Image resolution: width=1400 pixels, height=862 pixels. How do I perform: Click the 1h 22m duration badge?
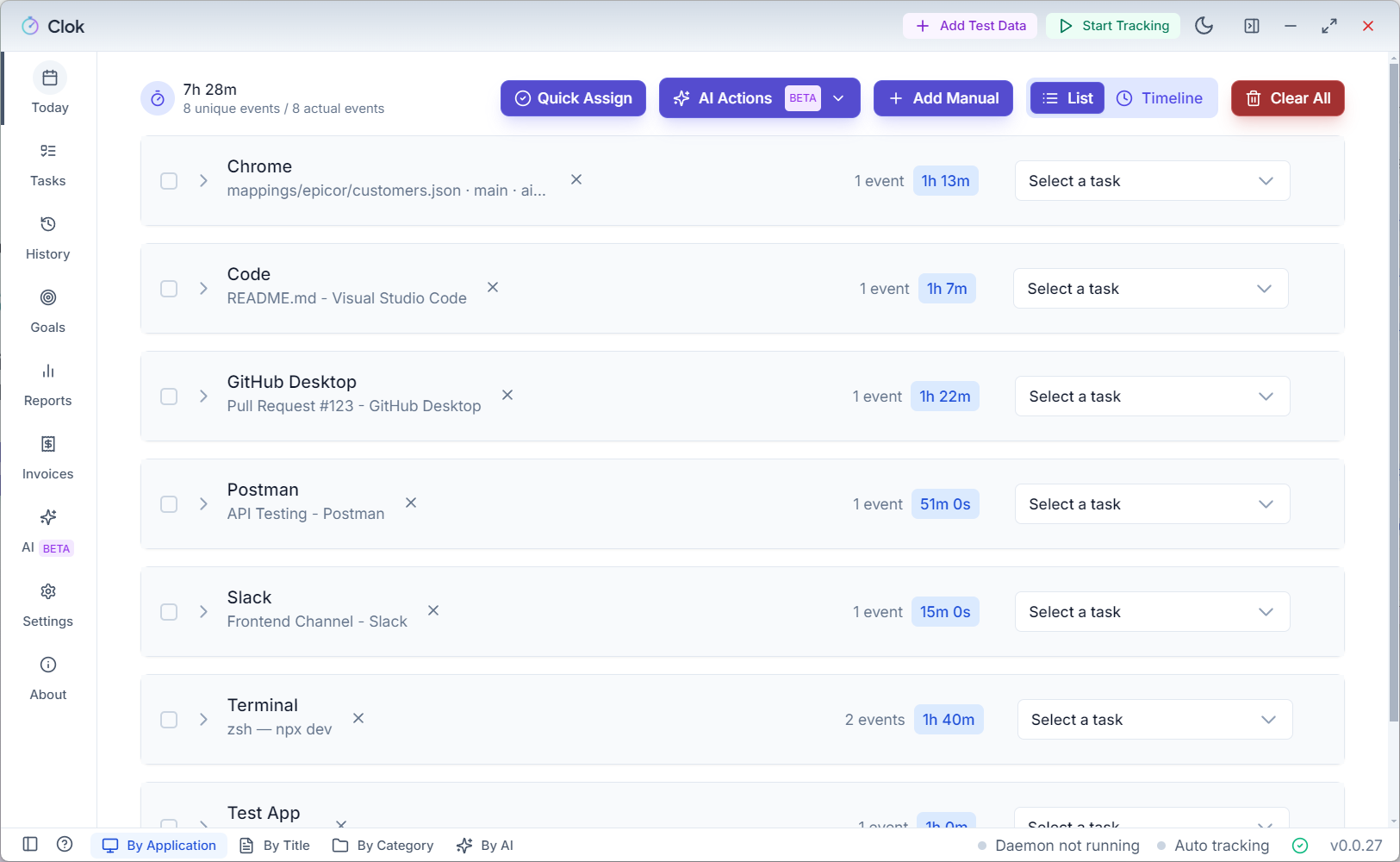[x=945, y=397]
